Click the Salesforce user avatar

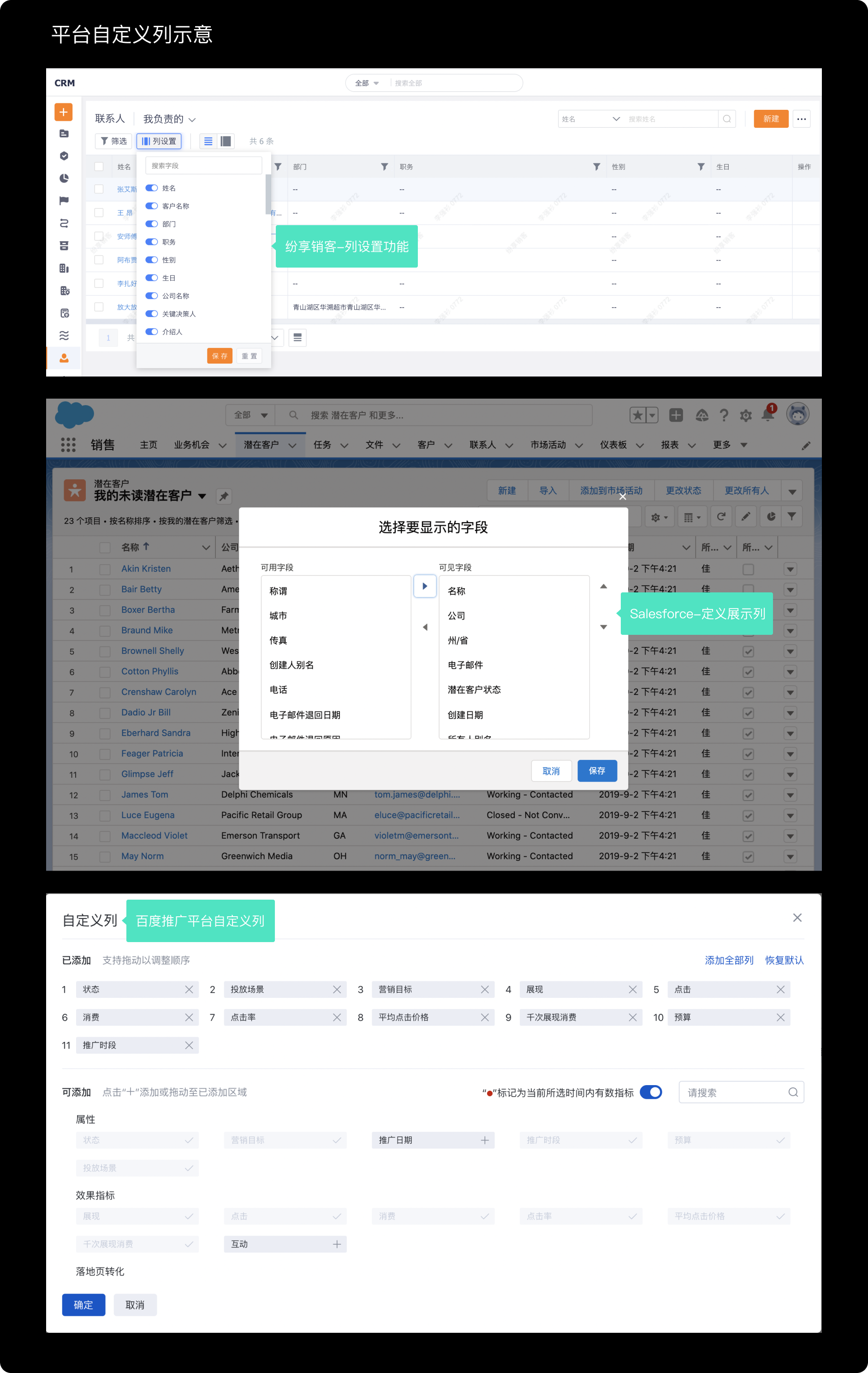click(x=797, y=414)
